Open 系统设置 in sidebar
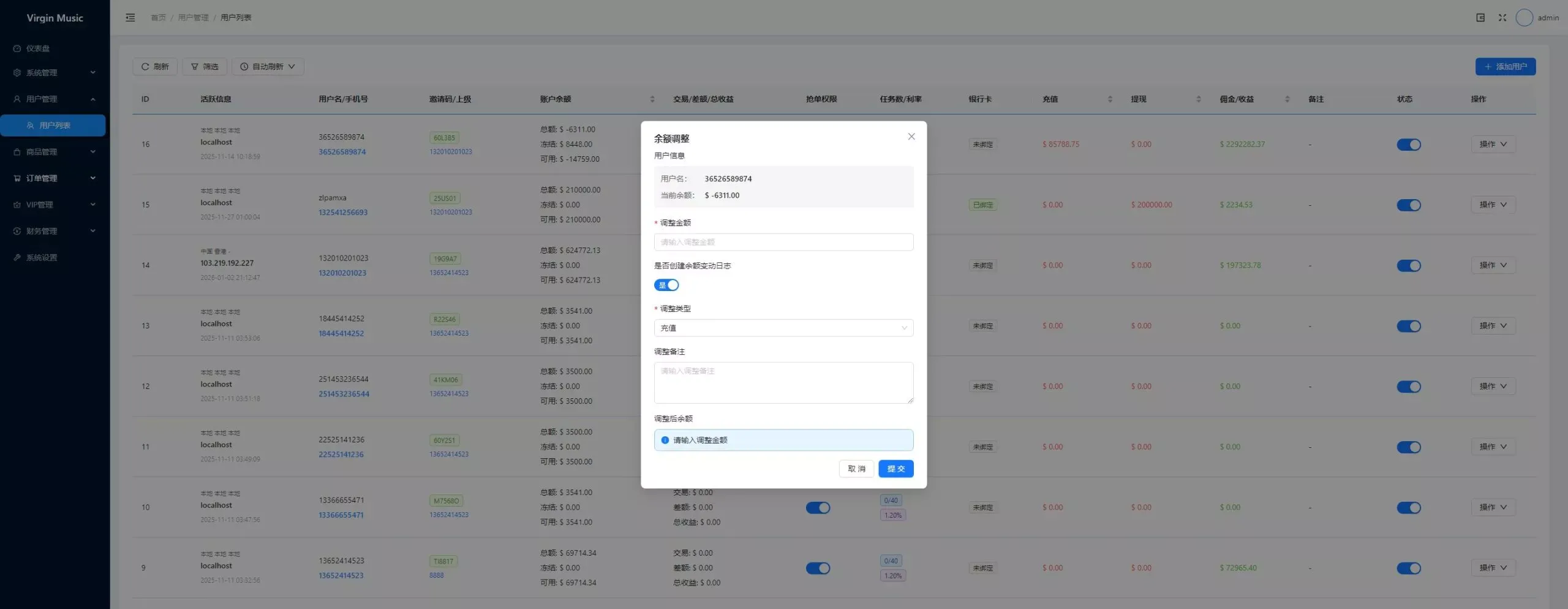The width and height of the screenshot is (1568, 609). (53, 258)
